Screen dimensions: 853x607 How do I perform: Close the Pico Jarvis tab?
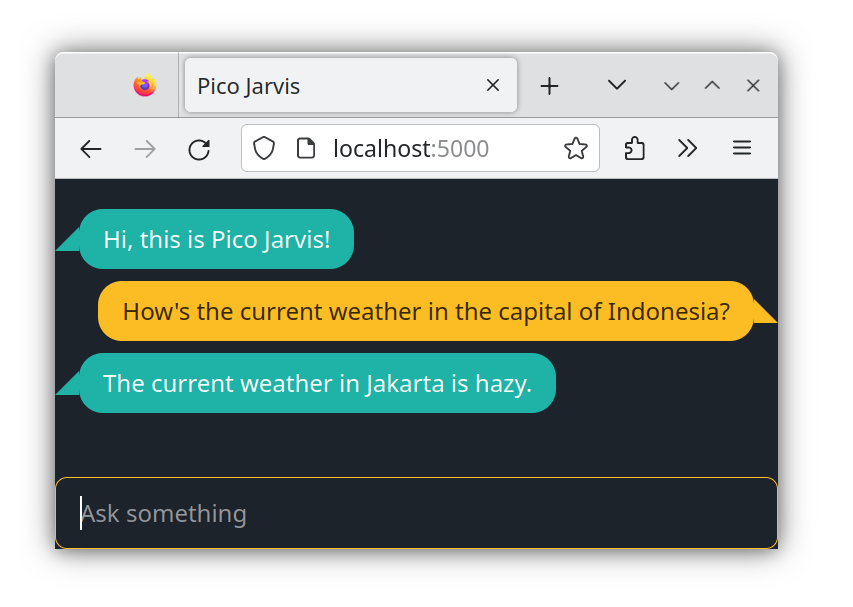click(x=493, y=85)
